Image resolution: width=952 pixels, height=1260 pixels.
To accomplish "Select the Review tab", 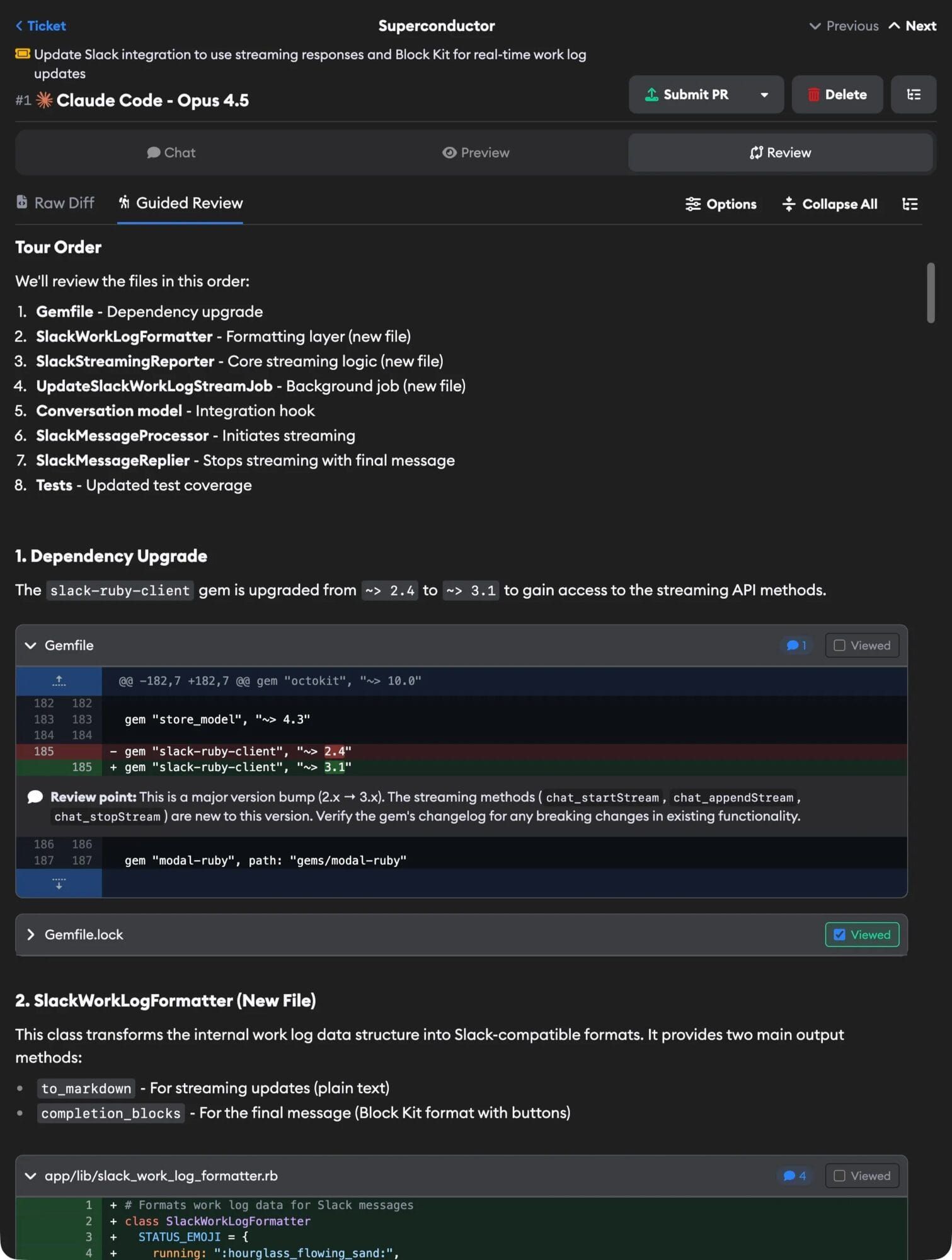I will [781, 152].
